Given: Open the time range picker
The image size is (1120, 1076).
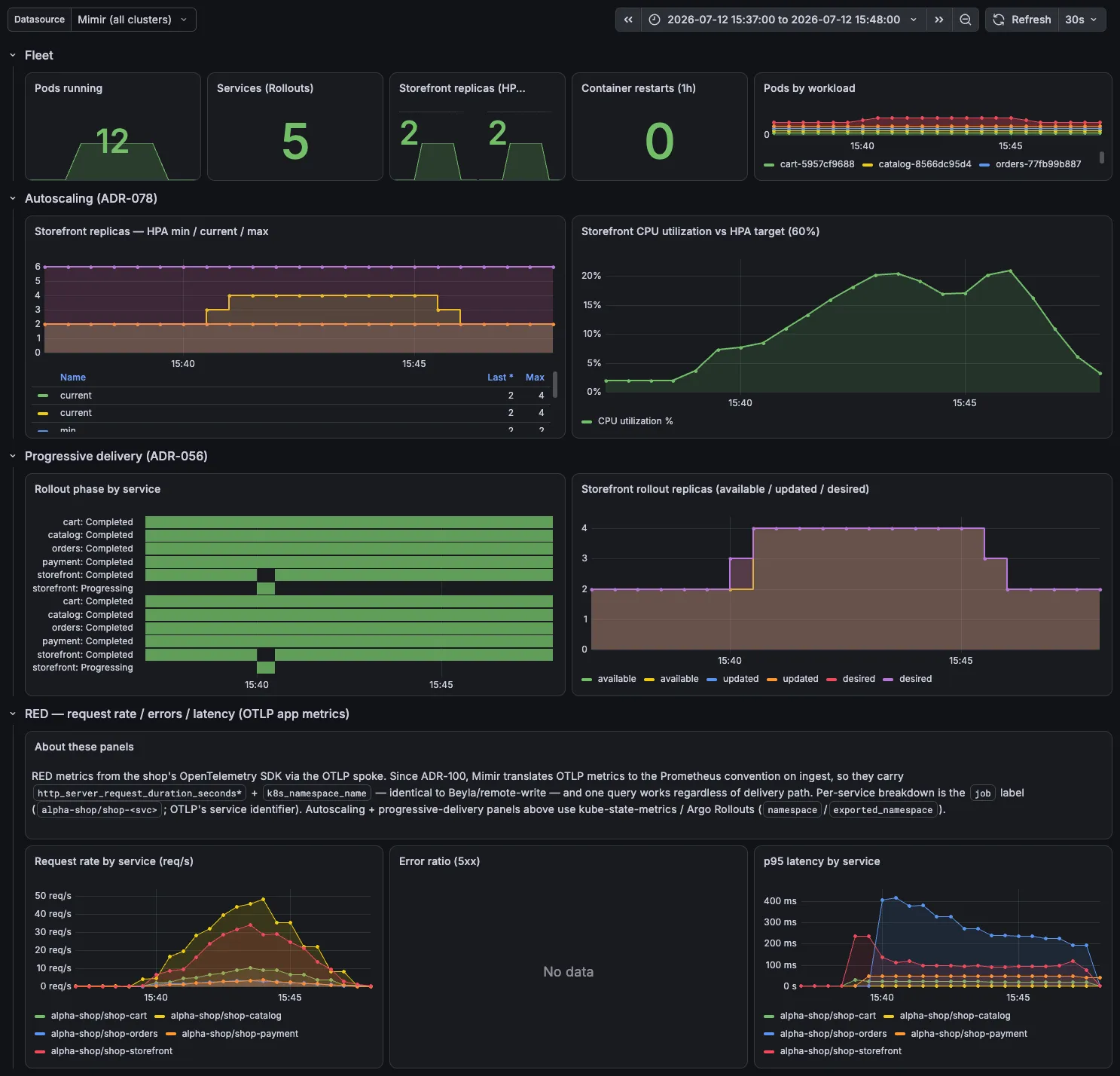Looking at the screenshot, I should click(783, 20).
